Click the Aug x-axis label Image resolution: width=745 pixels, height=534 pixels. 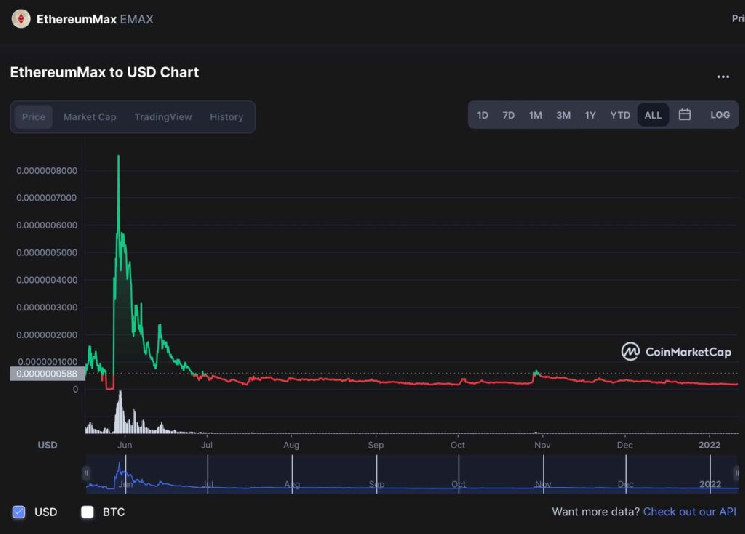point(291,445)
